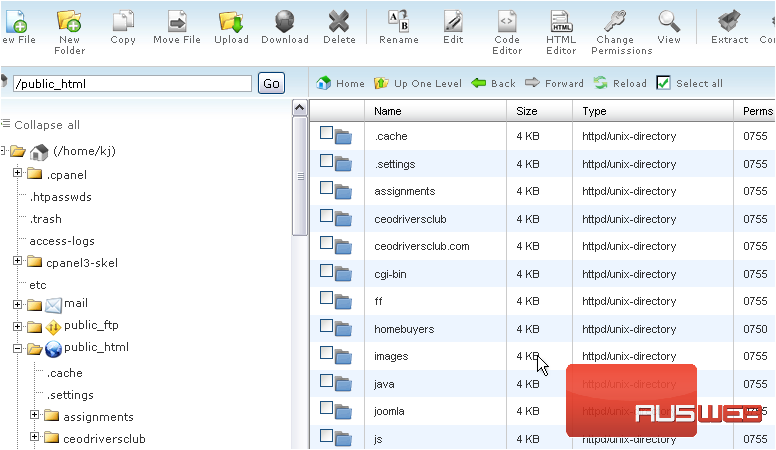Expand the .cpanel tree folder

(17, 172)
